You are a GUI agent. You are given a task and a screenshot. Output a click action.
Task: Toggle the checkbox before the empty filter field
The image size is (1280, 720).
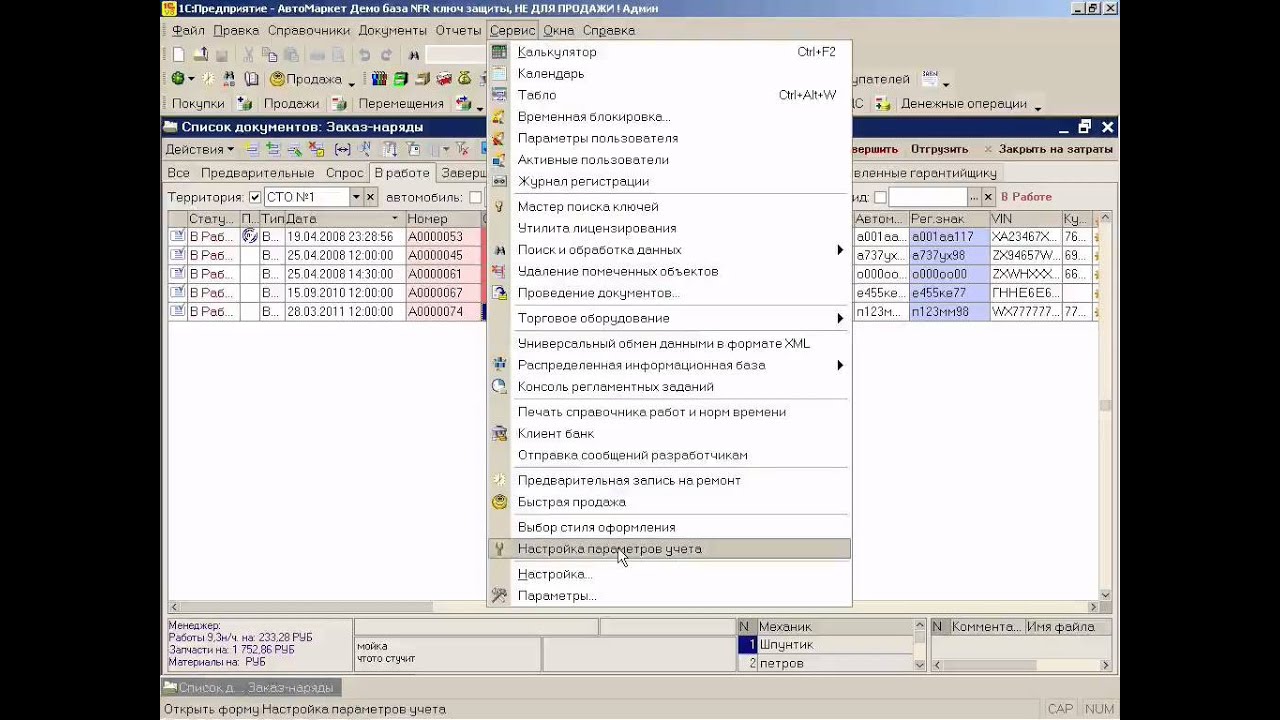pyautogui.click(x=880, y=198)
